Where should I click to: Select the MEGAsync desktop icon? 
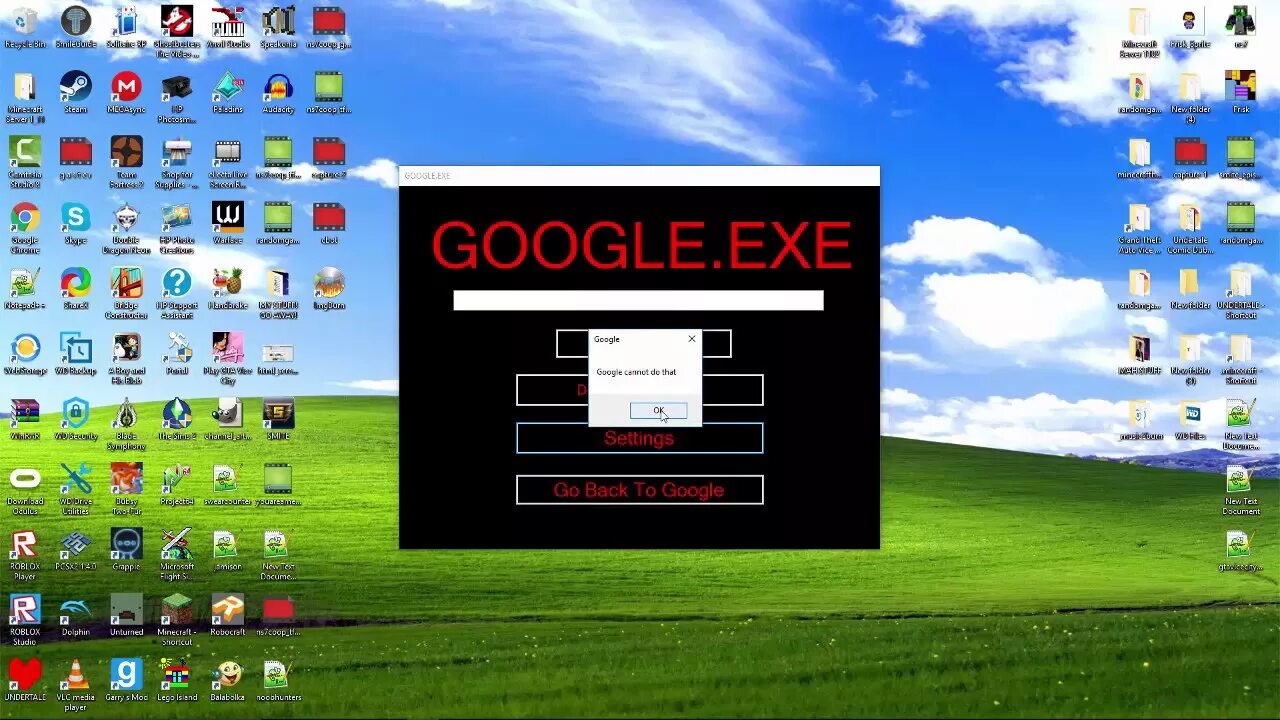[126, 92]
